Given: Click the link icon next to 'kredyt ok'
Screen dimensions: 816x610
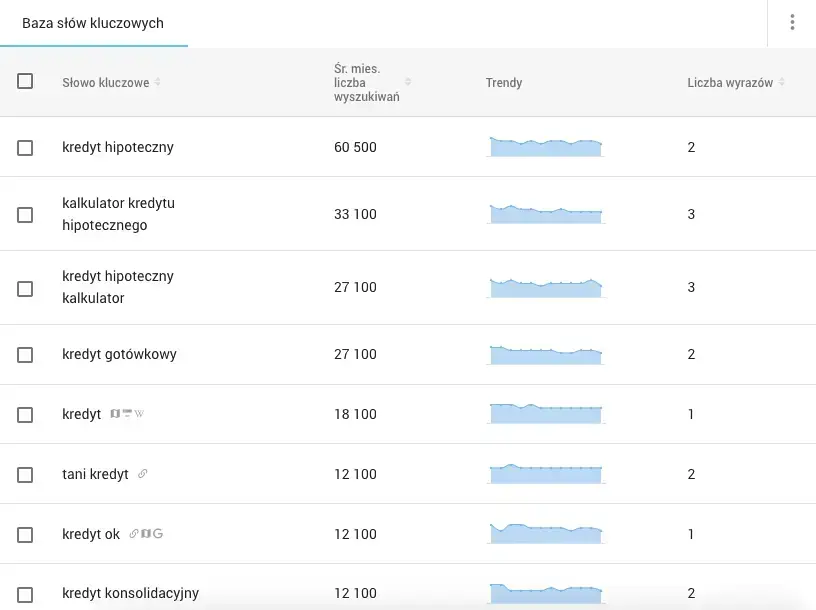Looking at the screenshot, I should [x=133, y=534].
